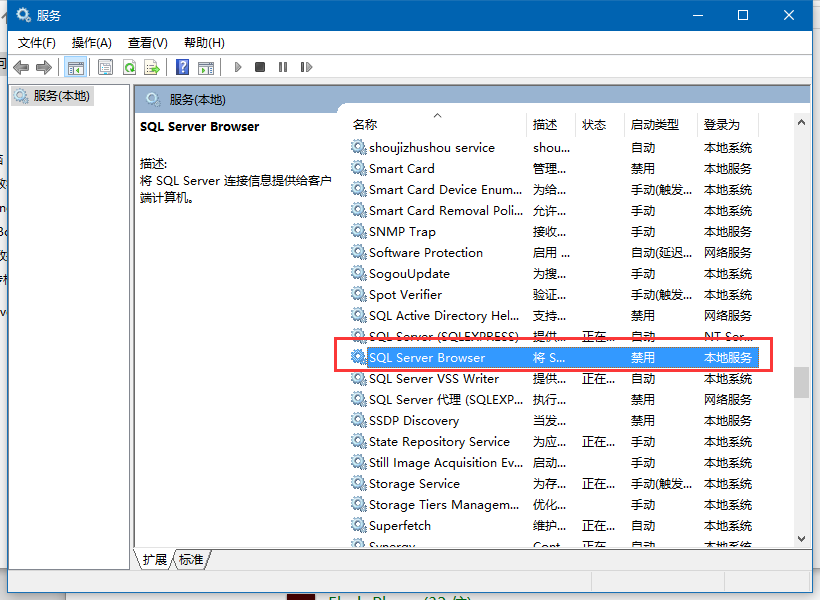This screenshot has height=600, width=820.
Task: Select Smart Card Removal Poli... service
Action: point(554,211)
